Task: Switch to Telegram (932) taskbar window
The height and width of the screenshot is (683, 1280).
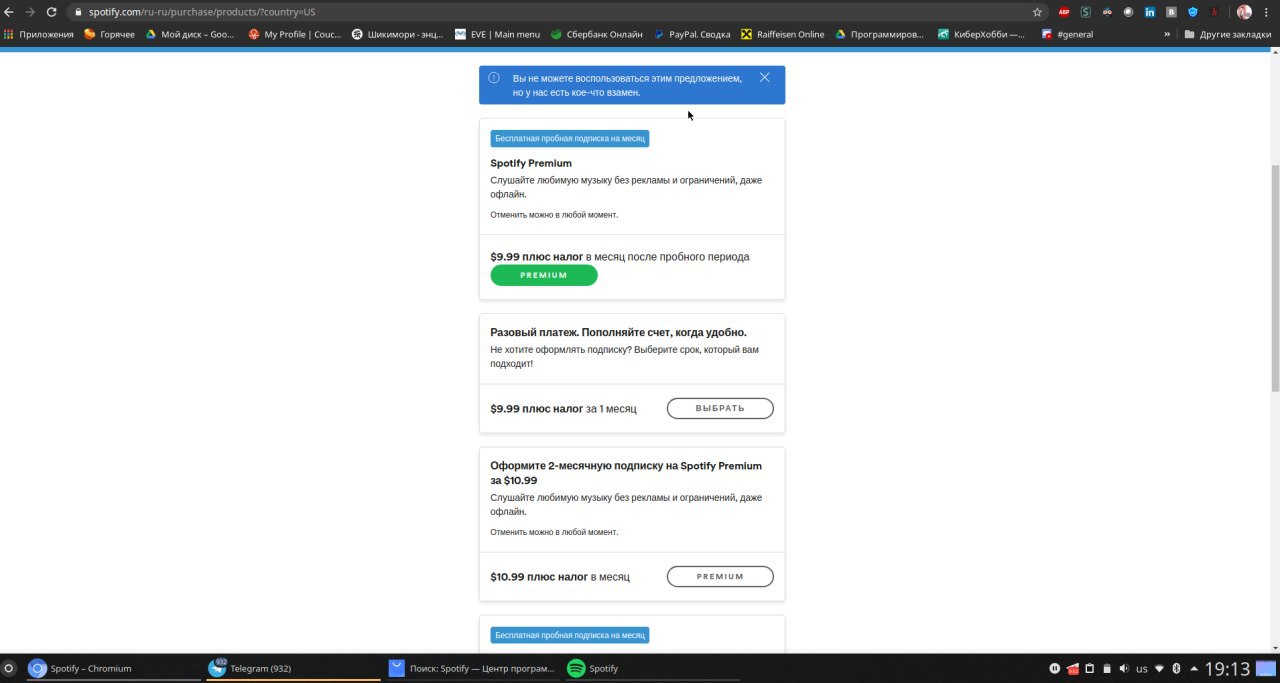Action: [x=293, y=668]
